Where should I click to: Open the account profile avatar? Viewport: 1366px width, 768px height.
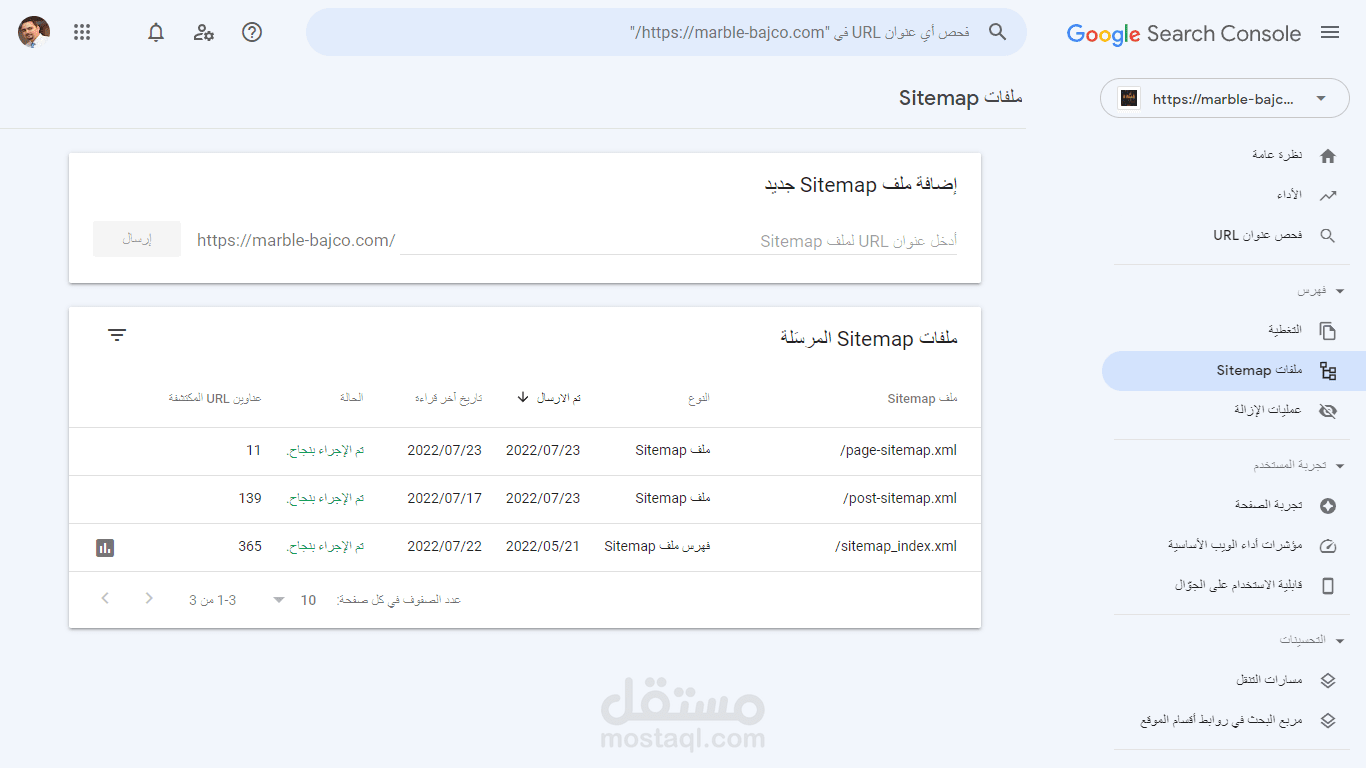34,32
